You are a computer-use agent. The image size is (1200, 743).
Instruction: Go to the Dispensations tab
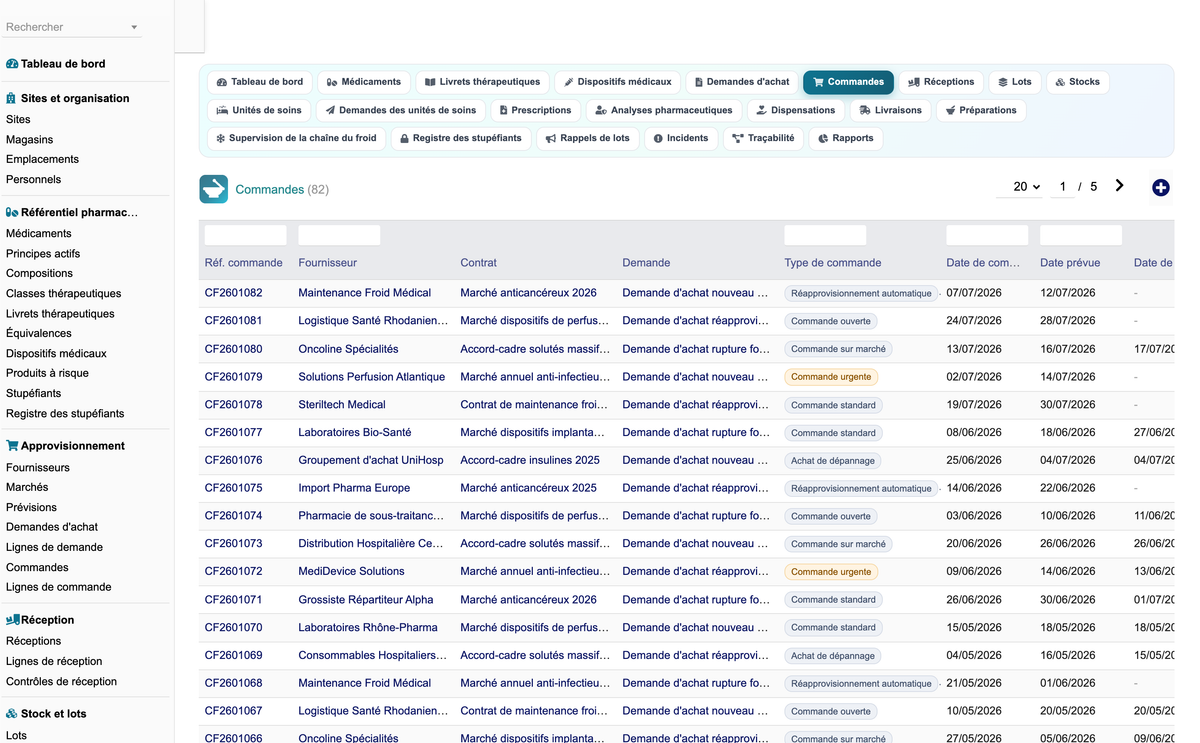(796, 110)
